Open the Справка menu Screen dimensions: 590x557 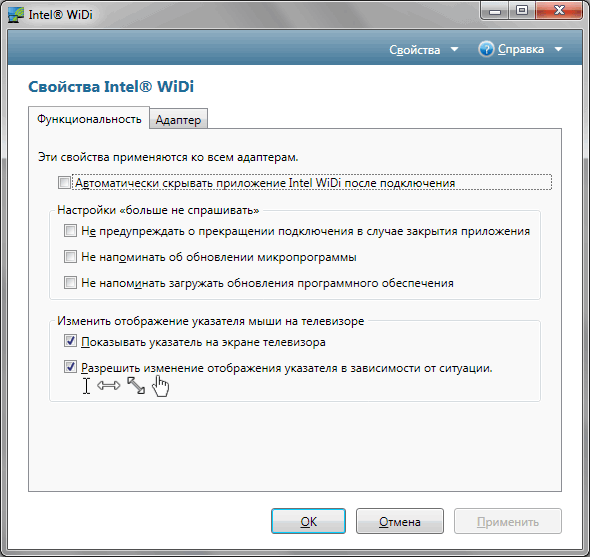point(521,49)
